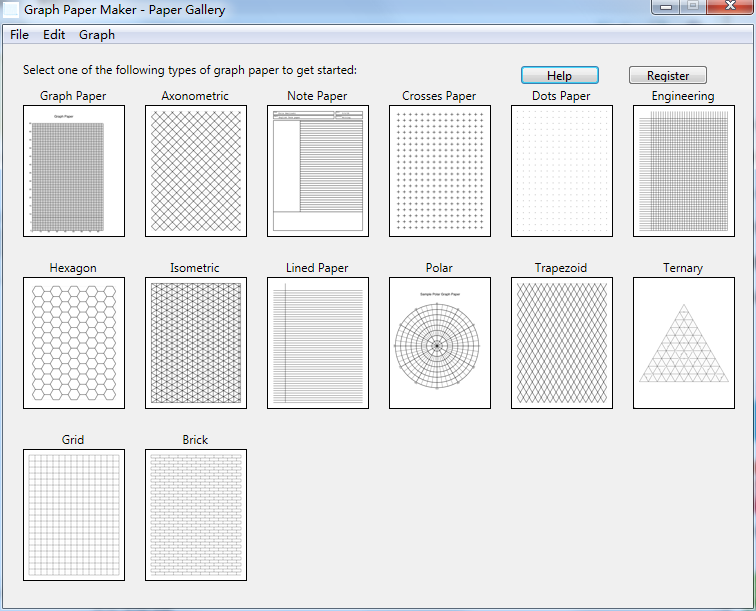
Task: Select the Dots Paper preview
Action: 562,171
